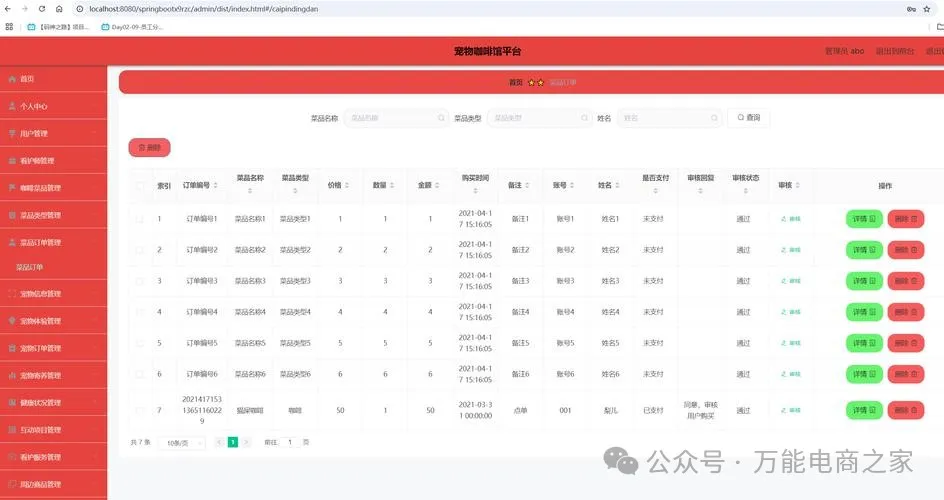Click the 查询 search button

(x=748, y=118)
